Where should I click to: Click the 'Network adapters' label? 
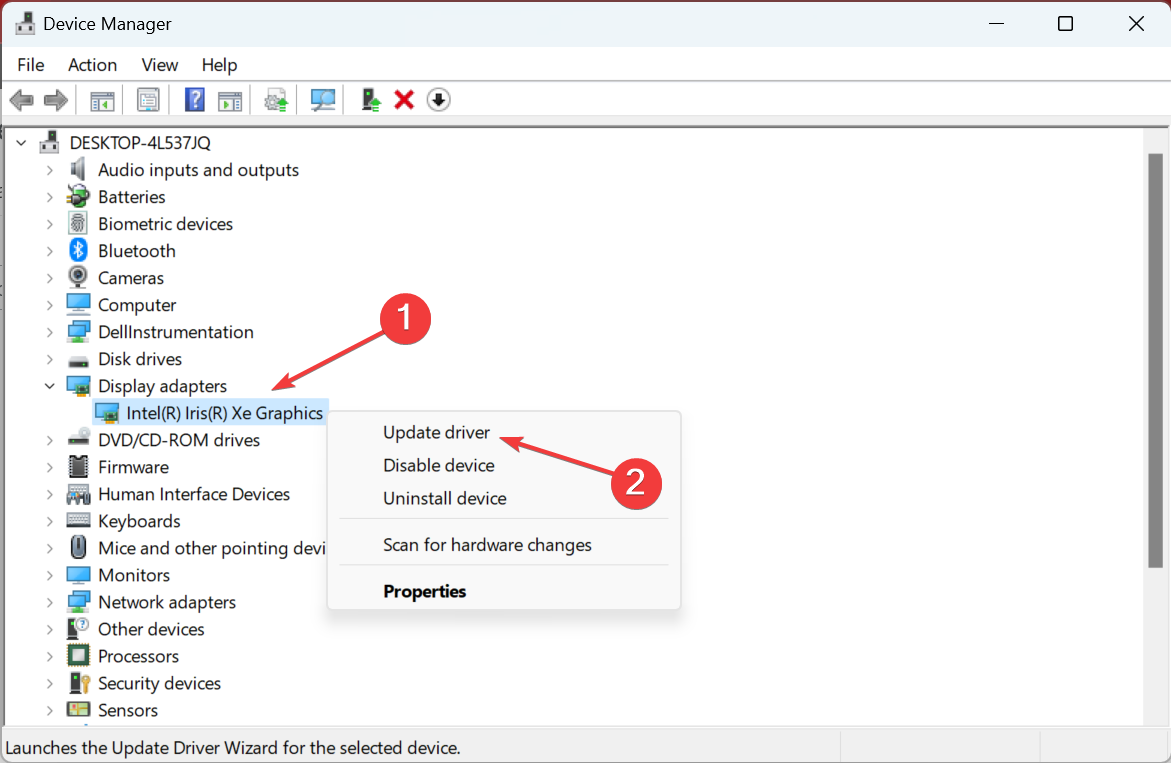(x=167, y=602)
